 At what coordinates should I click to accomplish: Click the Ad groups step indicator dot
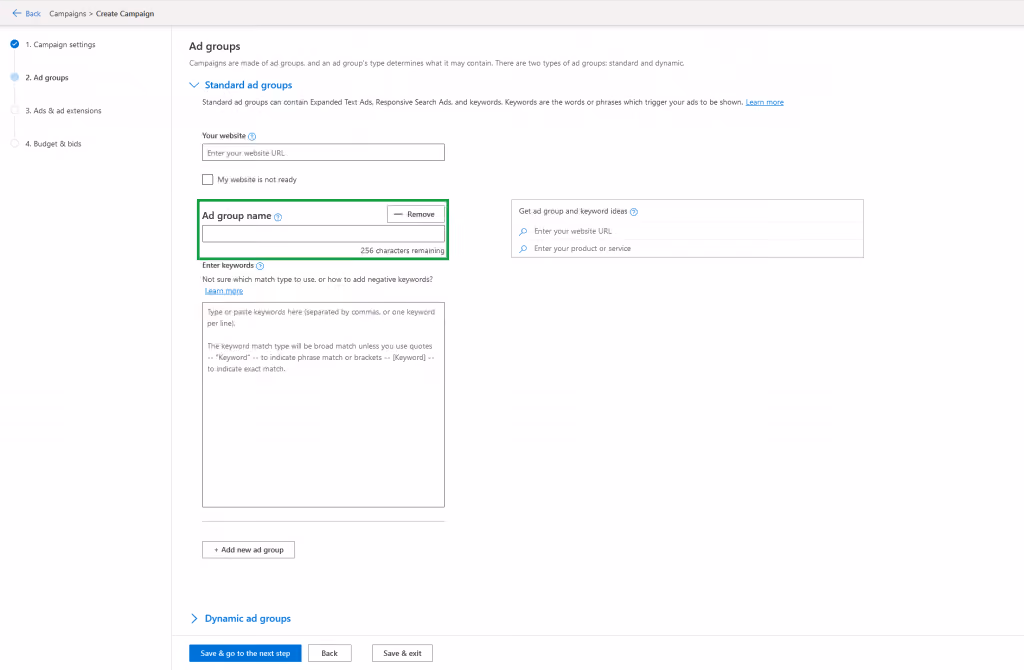pyautogui.click(x=14, y=77)
